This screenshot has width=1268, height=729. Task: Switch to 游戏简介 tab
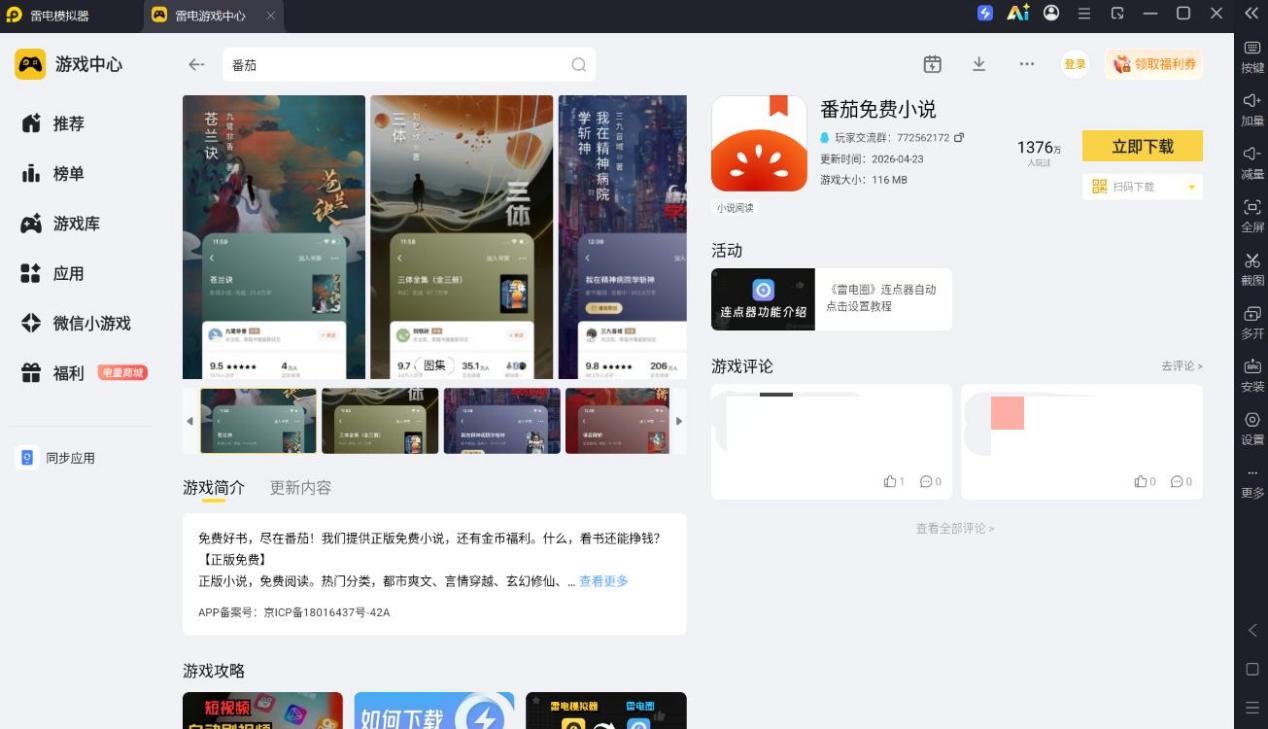(x=213, y=488)
